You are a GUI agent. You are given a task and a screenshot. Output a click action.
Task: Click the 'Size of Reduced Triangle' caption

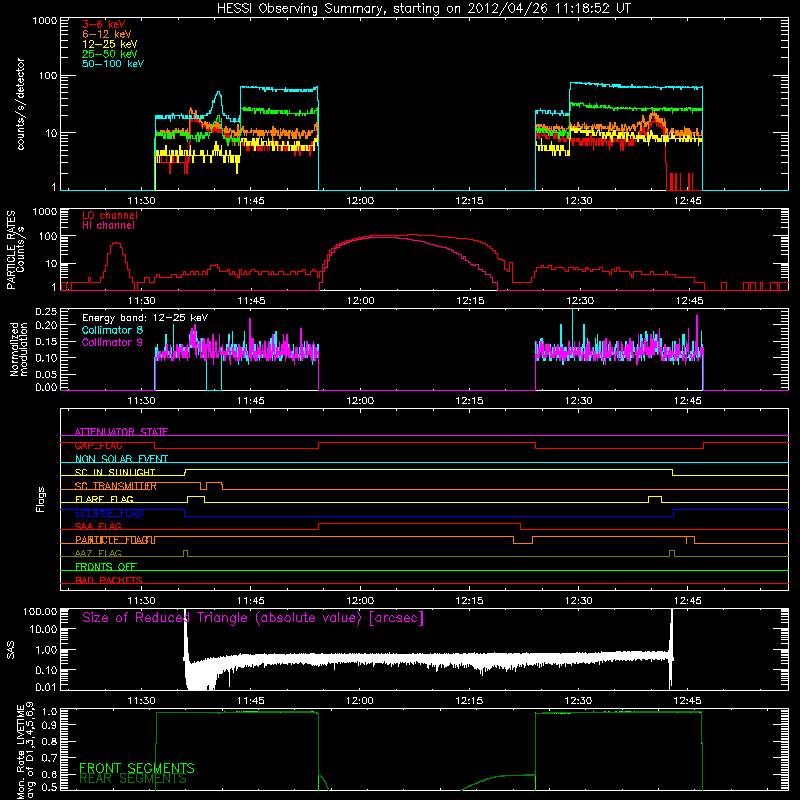click(253, 618)
